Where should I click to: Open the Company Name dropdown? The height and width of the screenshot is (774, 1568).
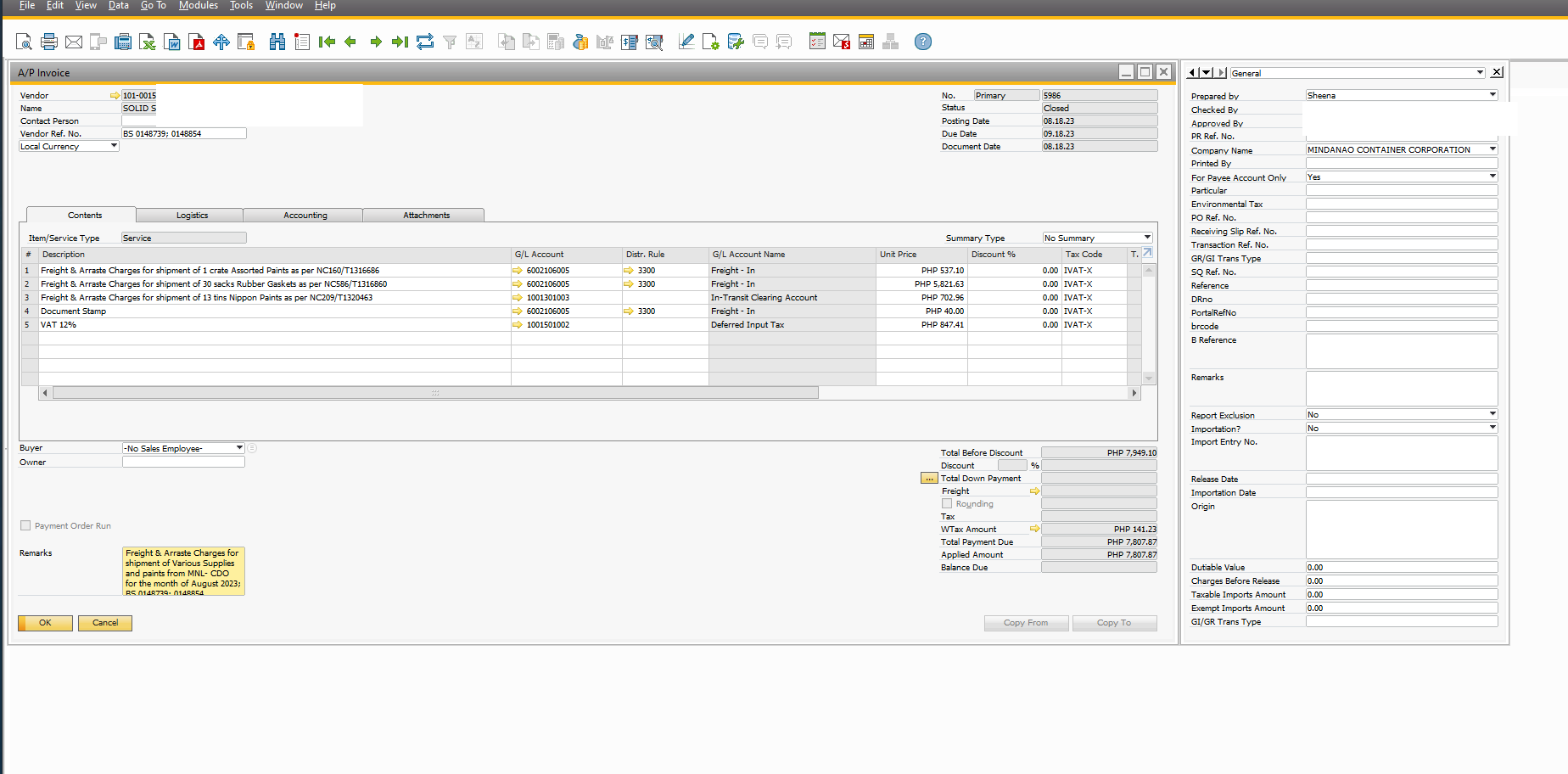[x=1492, y=149]
